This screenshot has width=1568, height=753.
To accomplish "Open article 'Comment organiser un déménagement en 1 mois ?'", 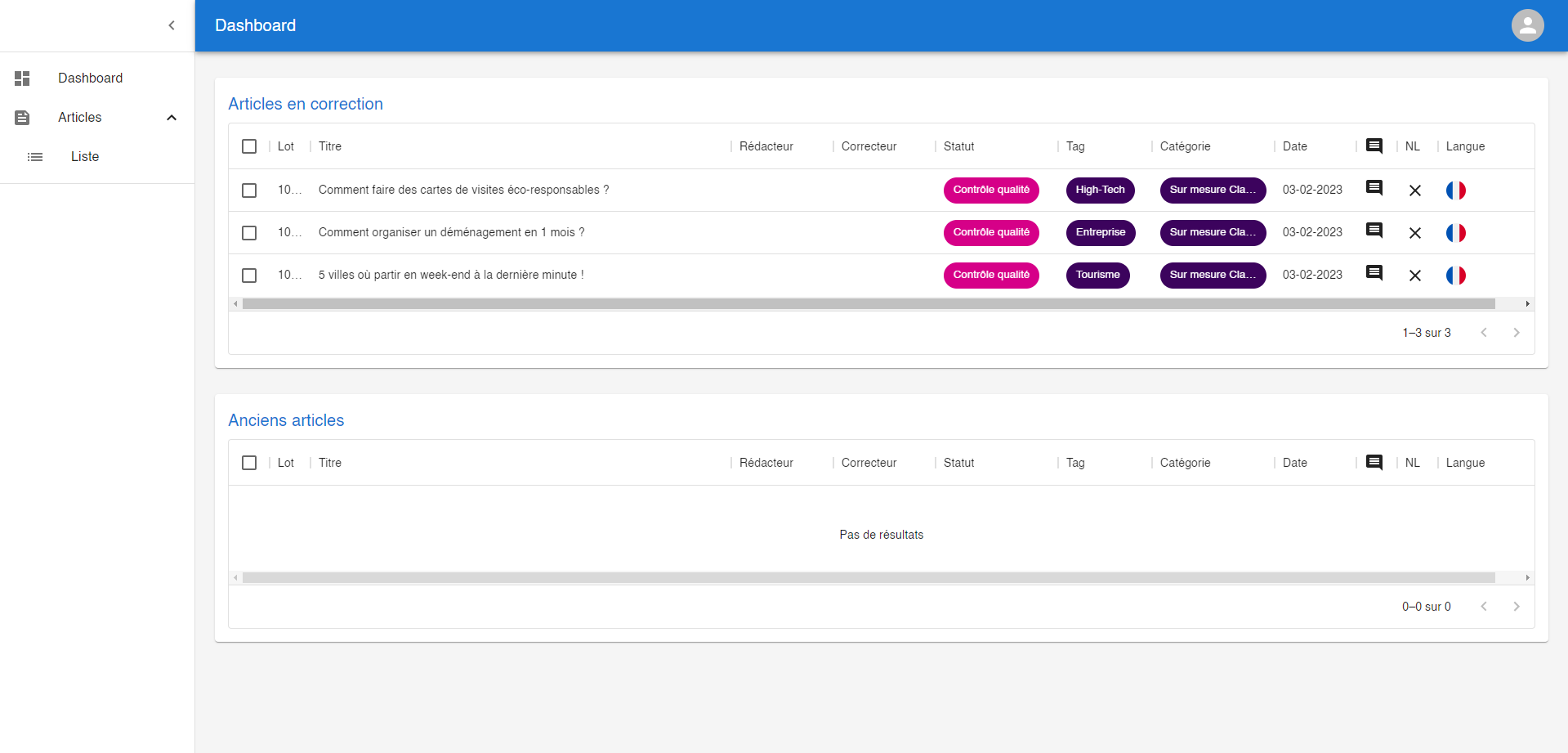I will (451, 232).
